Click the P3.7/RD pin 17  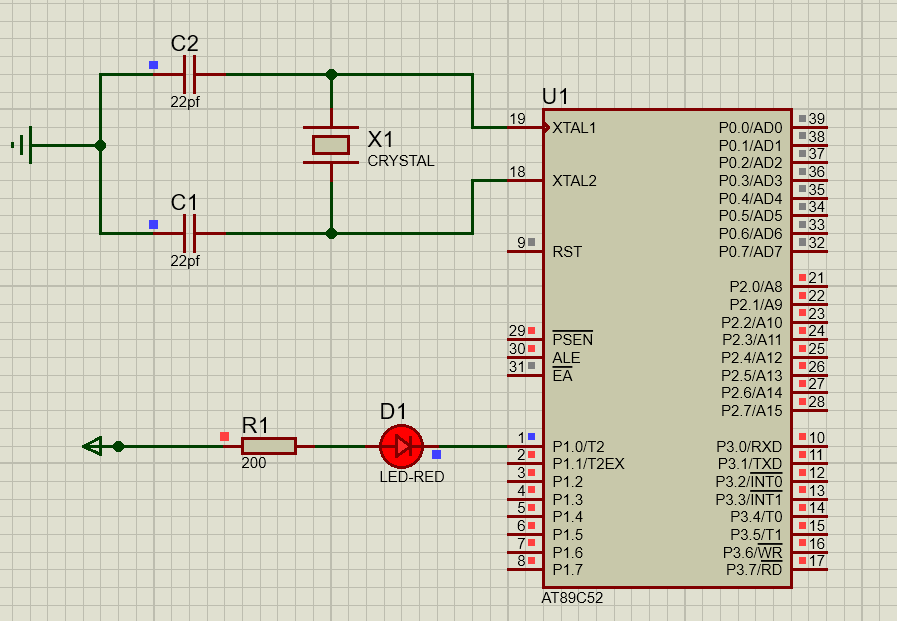(x=809, y=570)
